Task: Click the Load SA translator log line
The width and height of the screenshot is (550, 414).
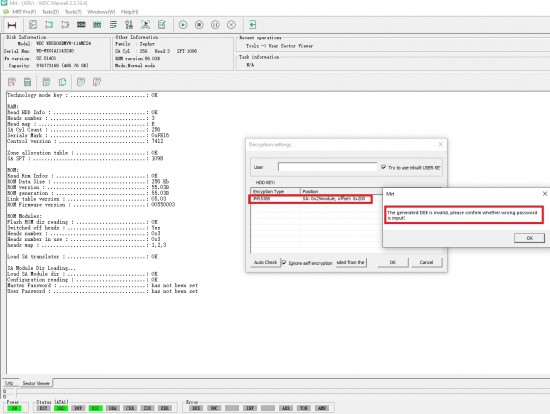Action: coord(82,257)
